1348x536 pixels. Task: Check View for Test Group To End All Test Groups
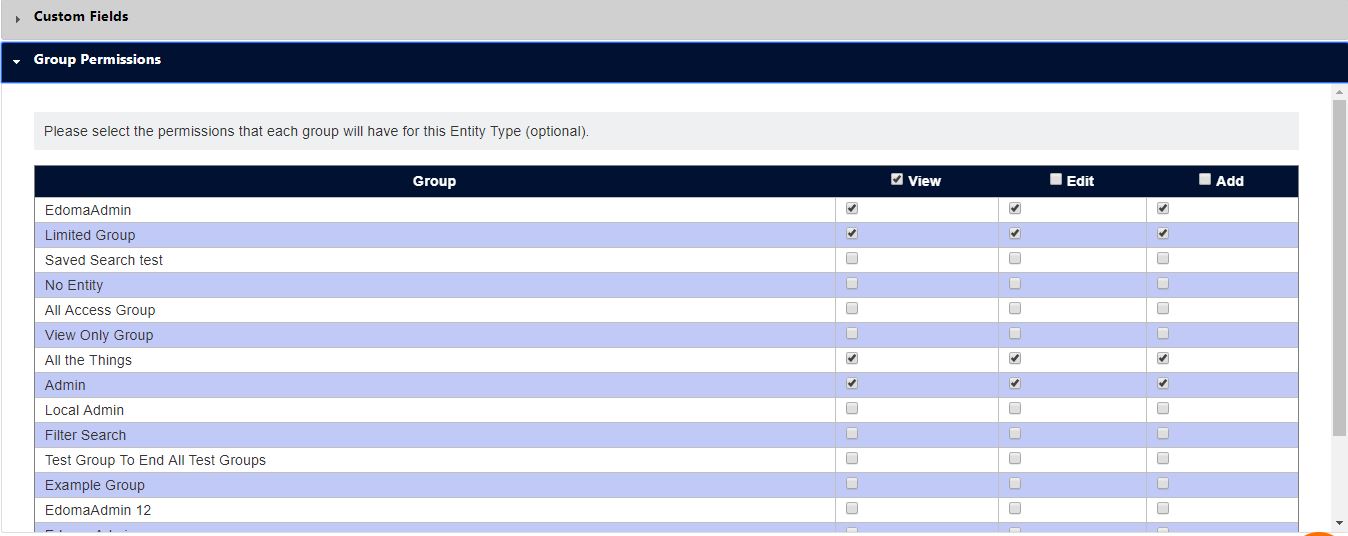pos(852,459)
